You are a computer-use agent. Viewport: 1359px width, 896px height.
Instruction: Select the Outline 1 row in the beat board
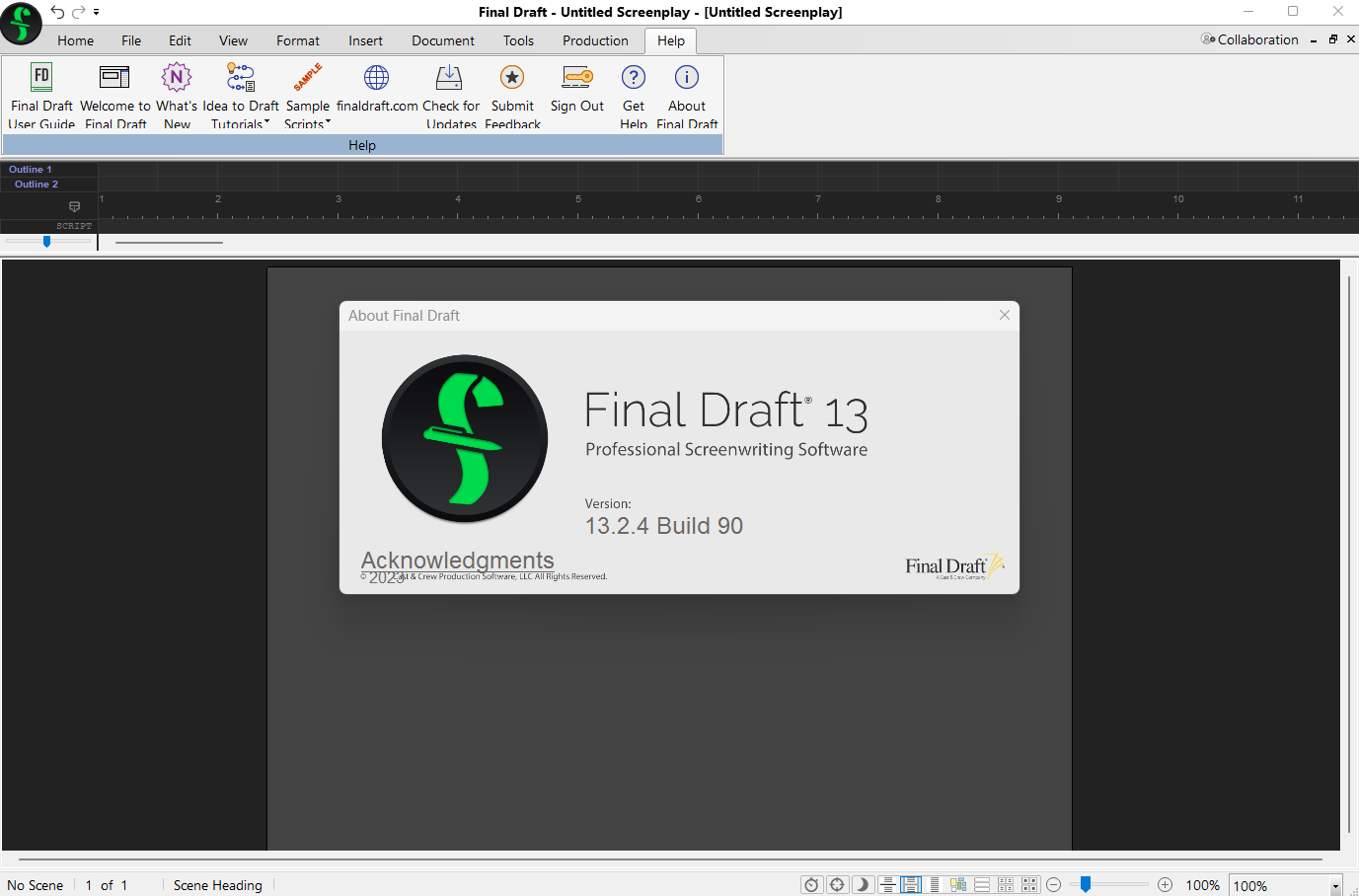pyautogui.click(x=48, y=170)
